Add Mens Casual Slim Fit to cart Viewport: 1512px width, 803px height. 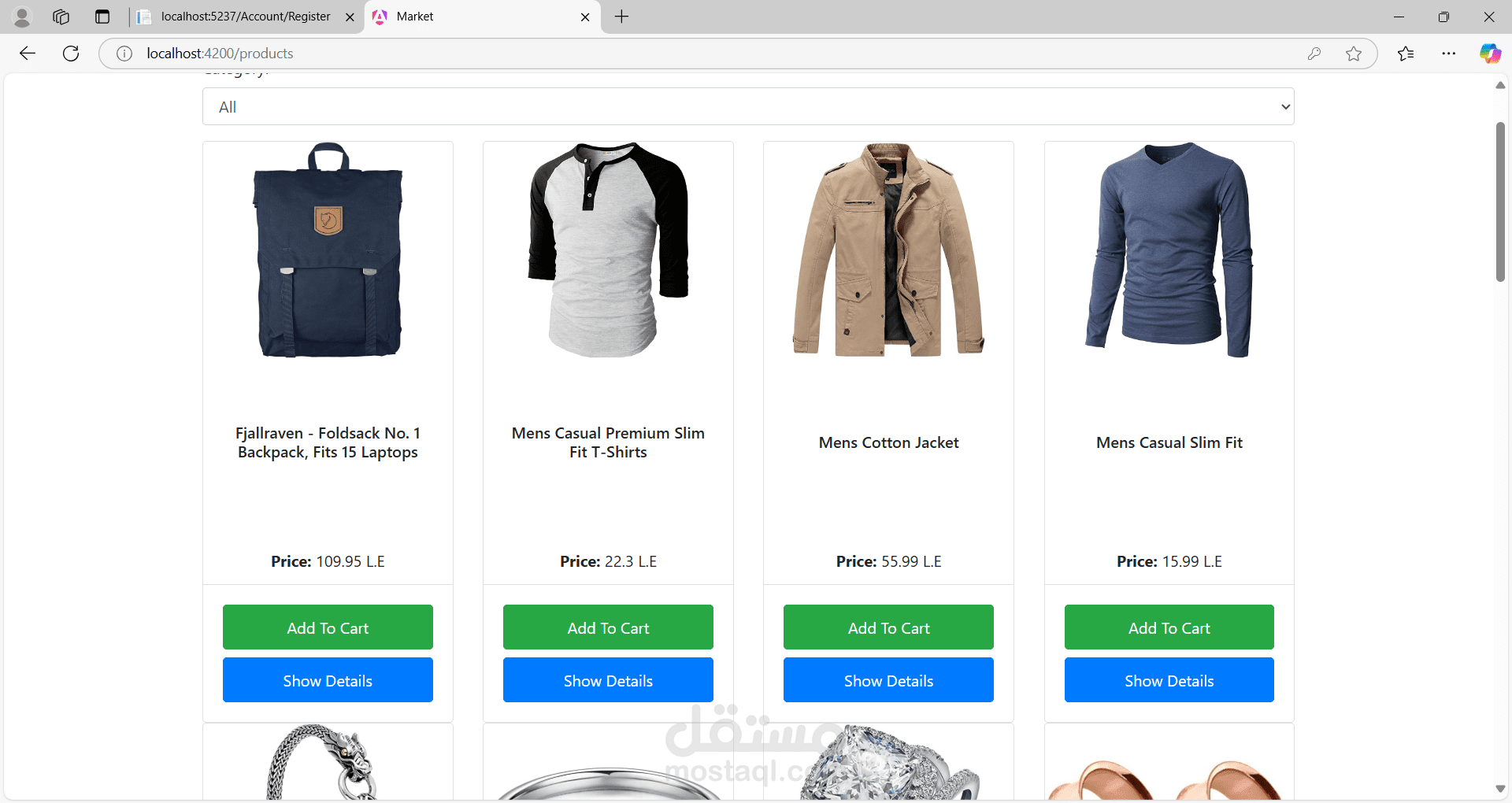[1169, 627]
